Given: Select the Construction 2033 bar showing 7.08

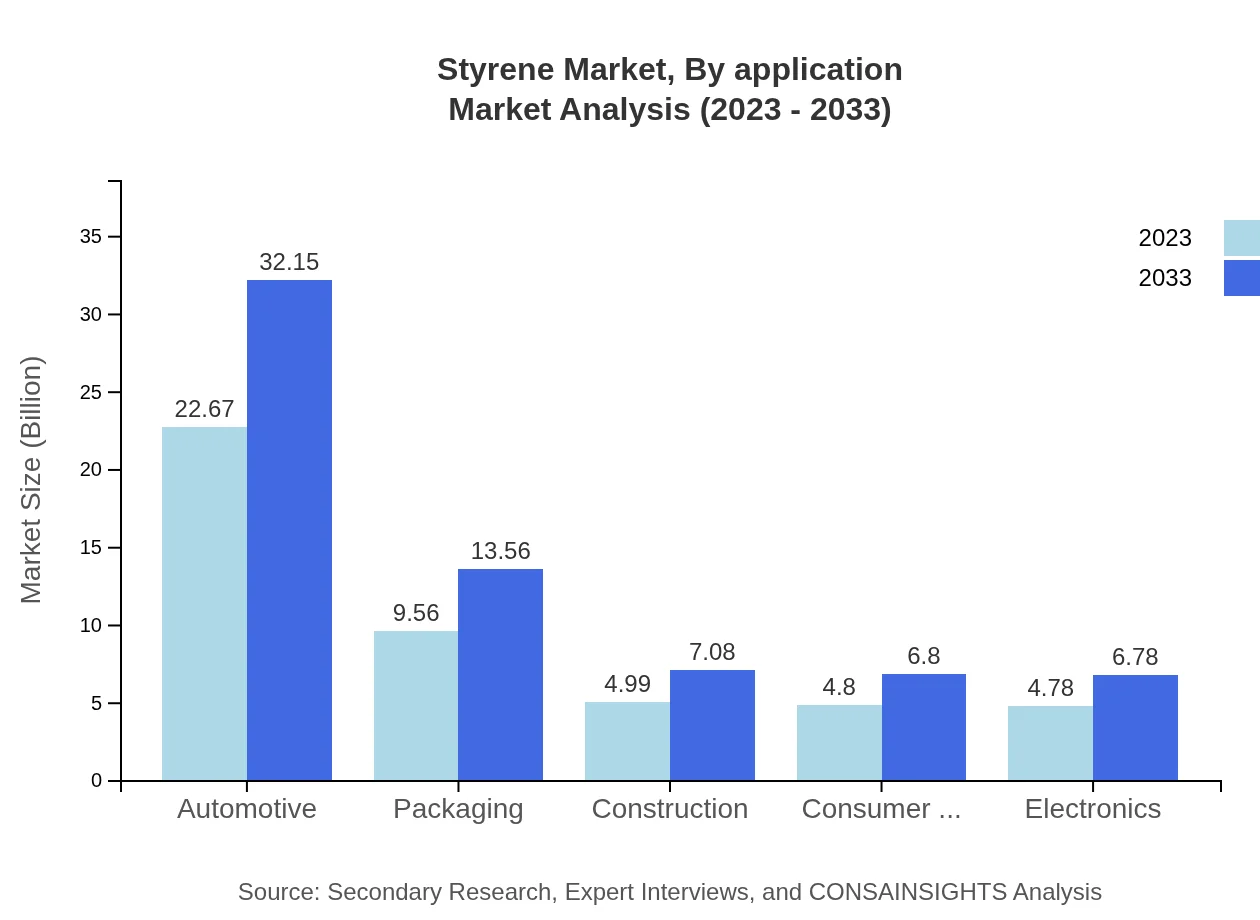Looking at the screenshot, I should [x=712, y=725].
